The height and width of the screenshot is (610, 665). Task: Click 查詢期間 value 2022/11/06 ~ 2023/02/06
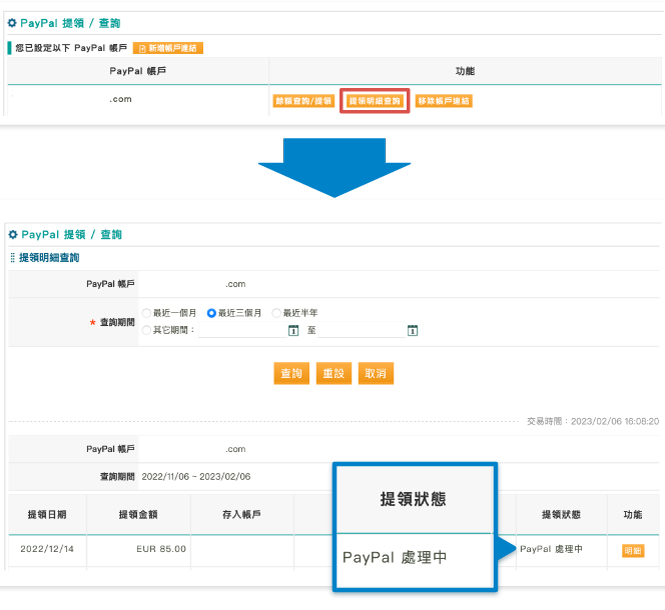[196, 476]
